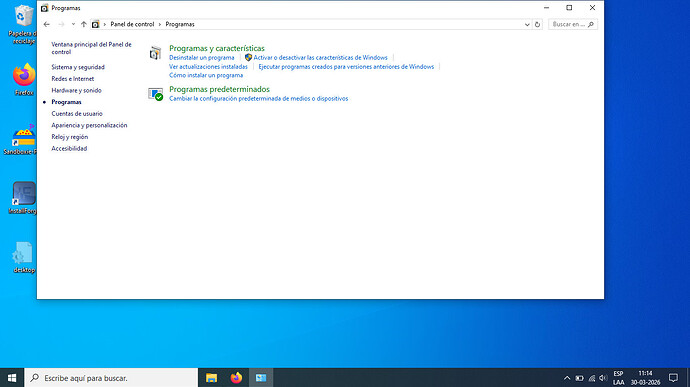Open the Papelera de reciclaje desktop icon

tap(23, 24)
